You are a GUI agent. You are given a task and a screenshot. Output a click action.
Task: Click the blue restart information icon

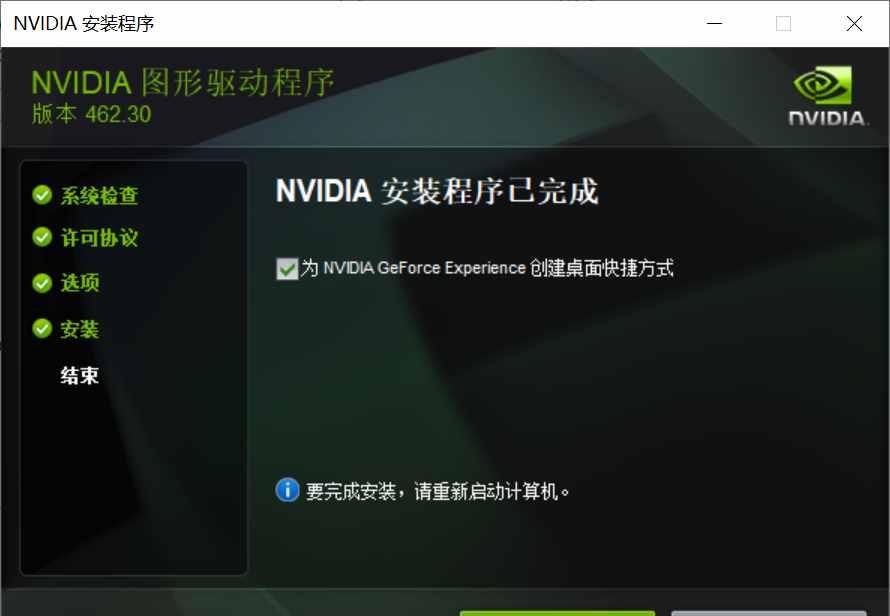pyautogui.click(x=287, y=489)
